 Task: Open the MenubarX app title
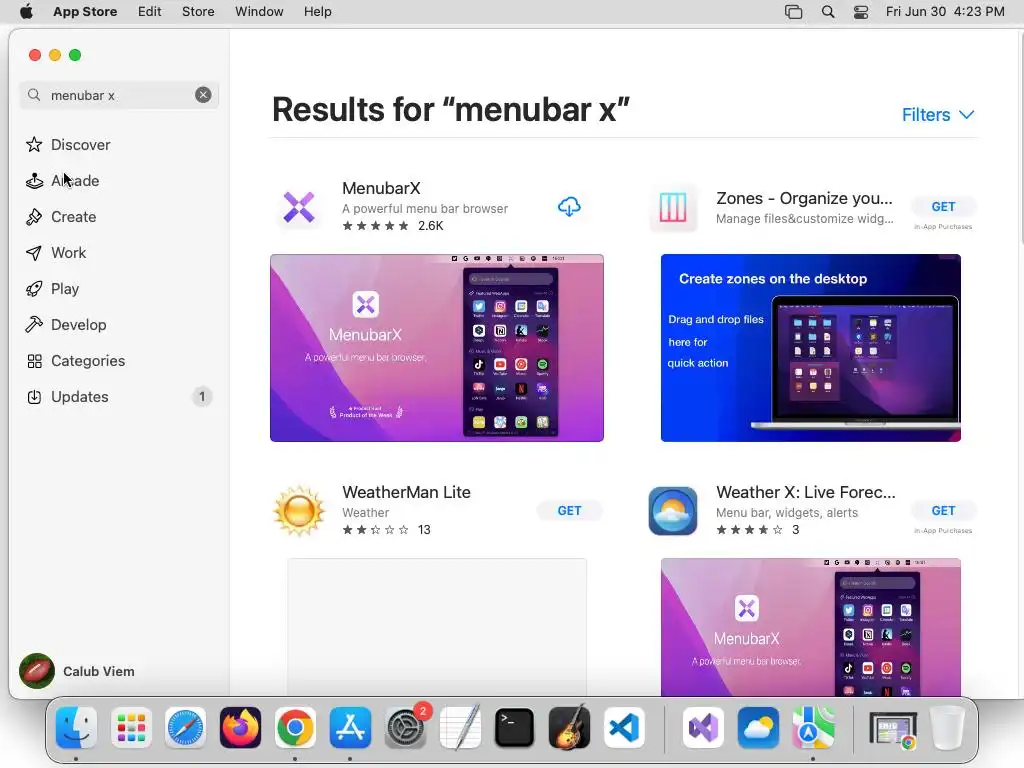[x=381, y=188]
